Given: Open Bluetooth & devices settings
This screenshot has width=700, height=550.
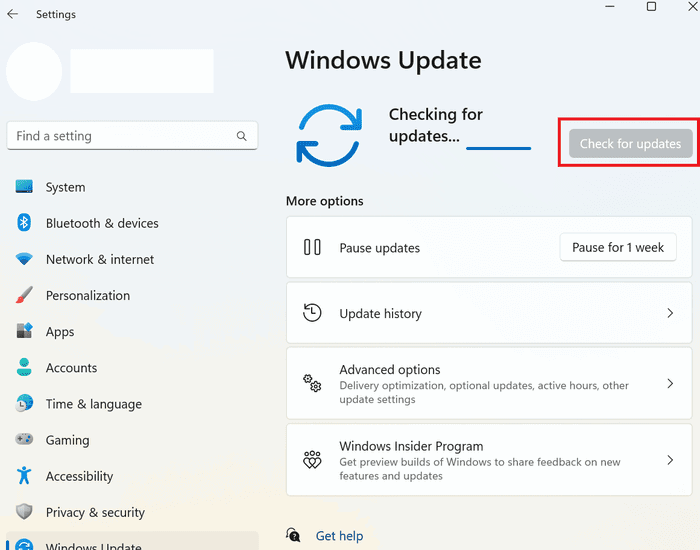Looking at the screenshot, I should (102, 223).
